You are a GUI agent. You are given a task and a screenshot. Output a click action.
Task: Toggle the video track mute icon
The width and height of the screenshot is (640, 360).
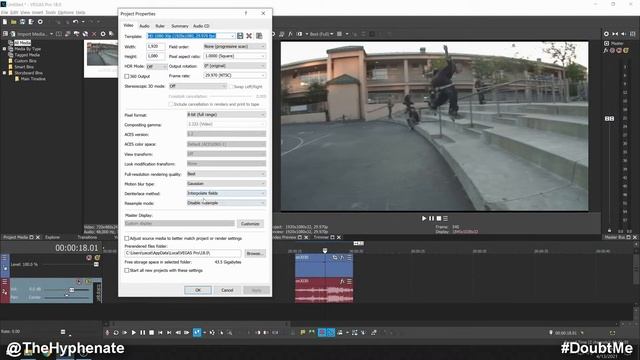89,258
